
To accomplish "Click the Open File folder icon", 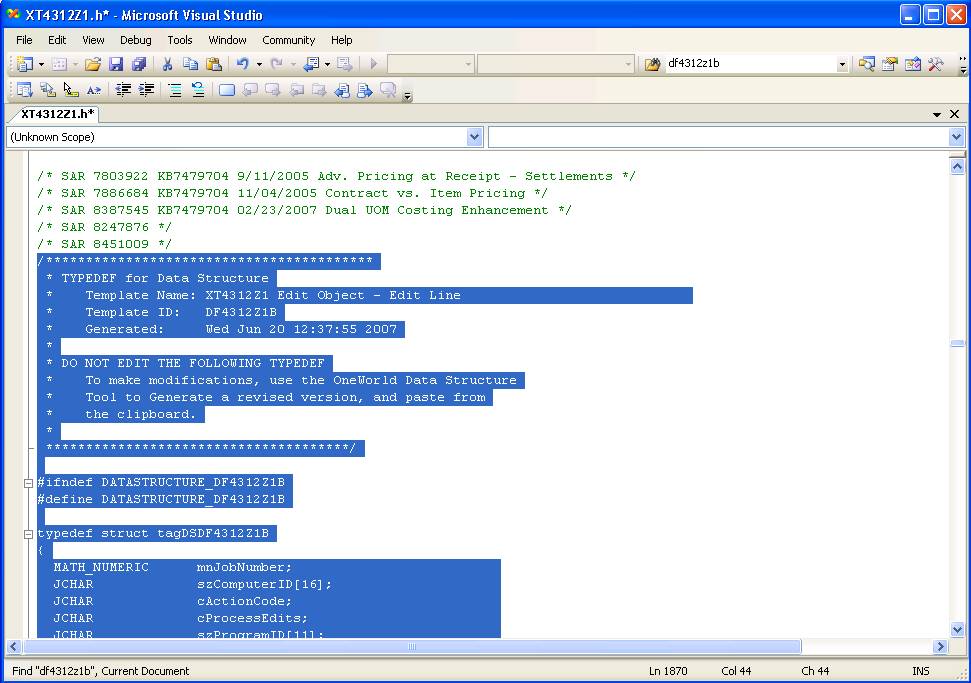I will point(93,64).
